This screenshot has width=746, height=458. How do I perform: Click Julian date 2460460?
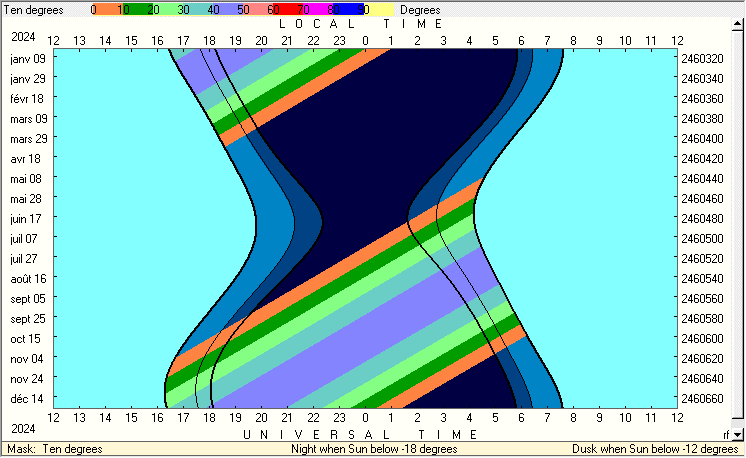pos(702,198)
